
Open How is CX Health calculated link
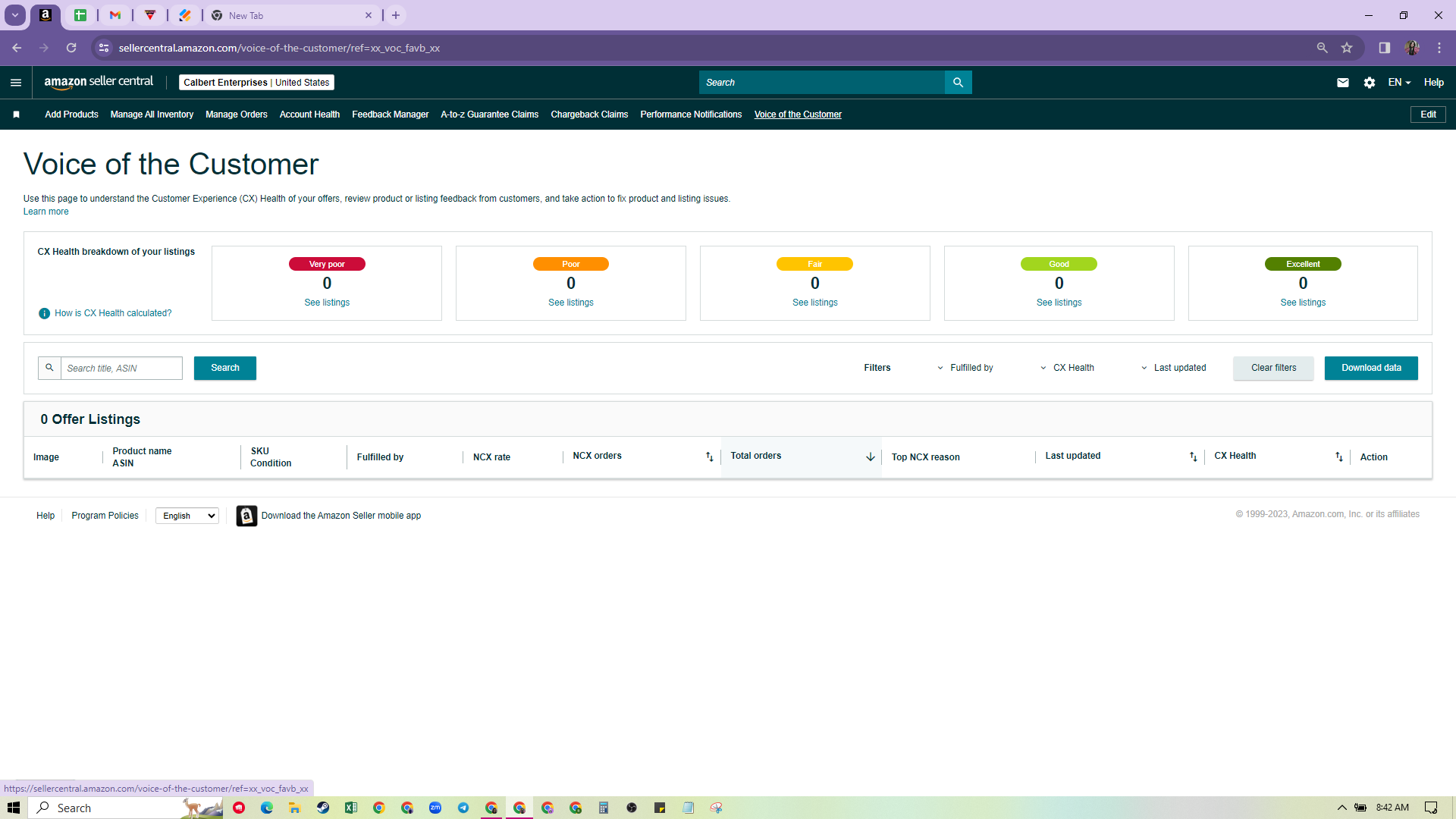113,313
